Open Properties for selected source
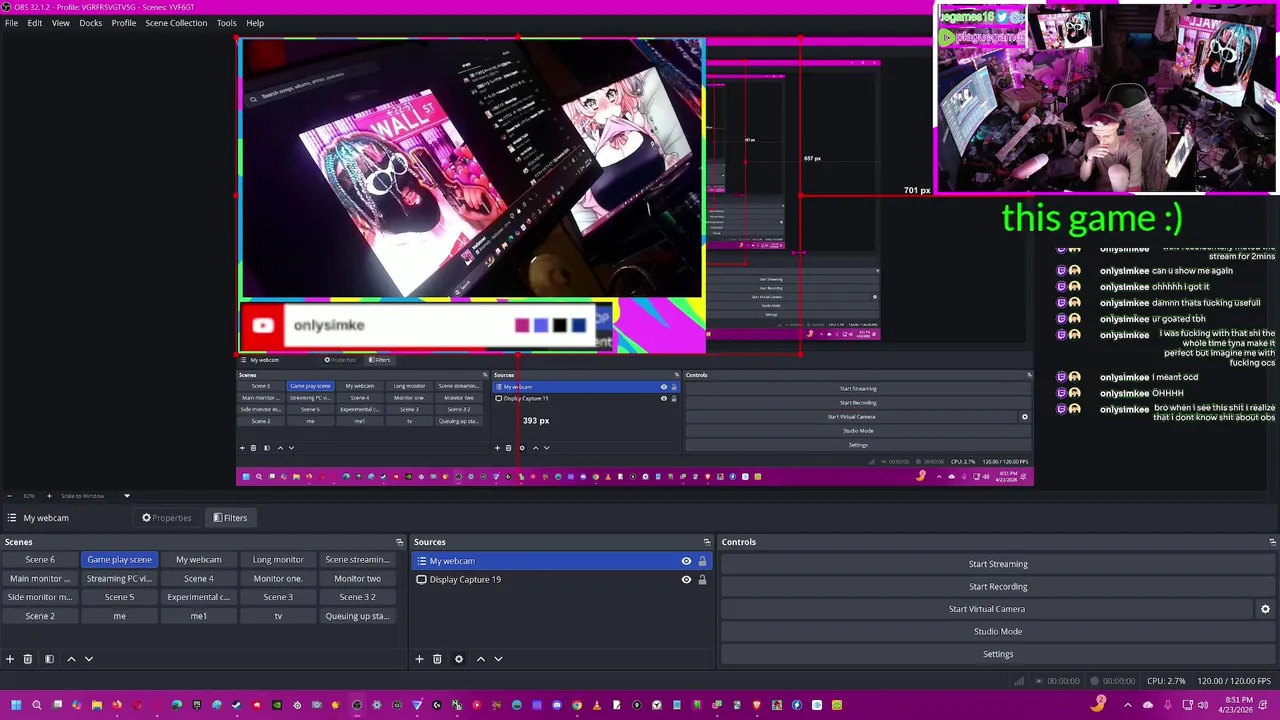The height and width of the screenshot is (720, 1280). 166,518
